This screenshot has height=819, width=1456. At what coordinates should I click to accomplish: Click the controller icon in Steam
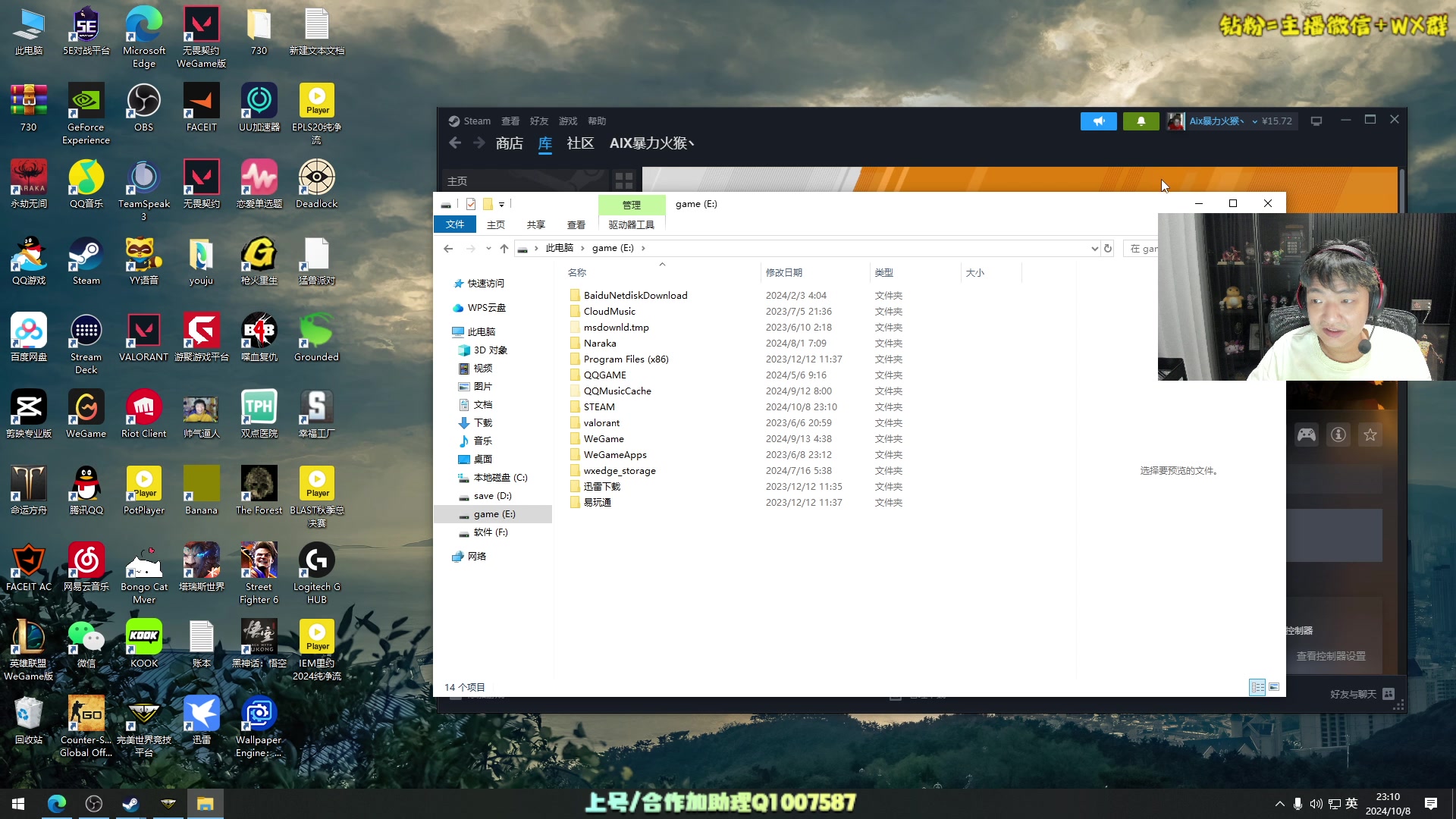(1306, 435)
